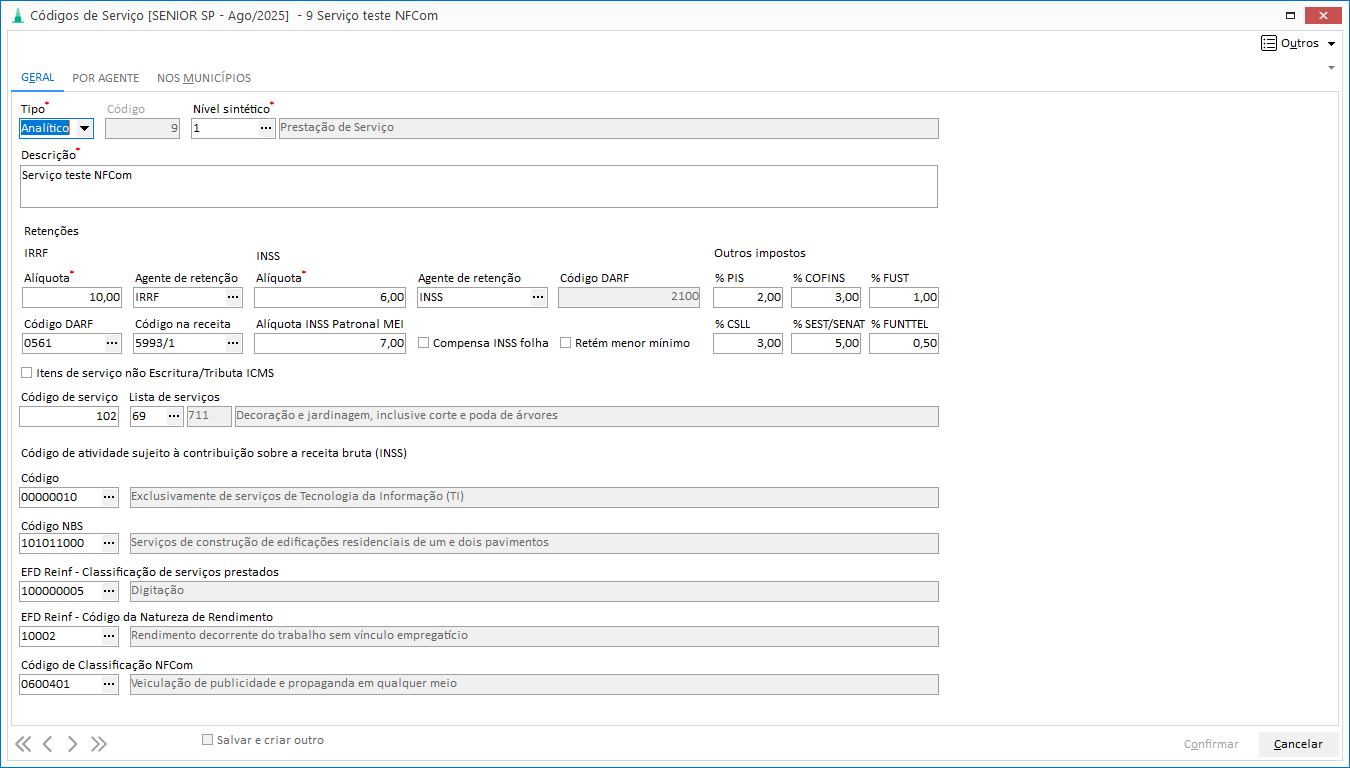
Task: Go to first record arrow
Action: pos(23,743)
